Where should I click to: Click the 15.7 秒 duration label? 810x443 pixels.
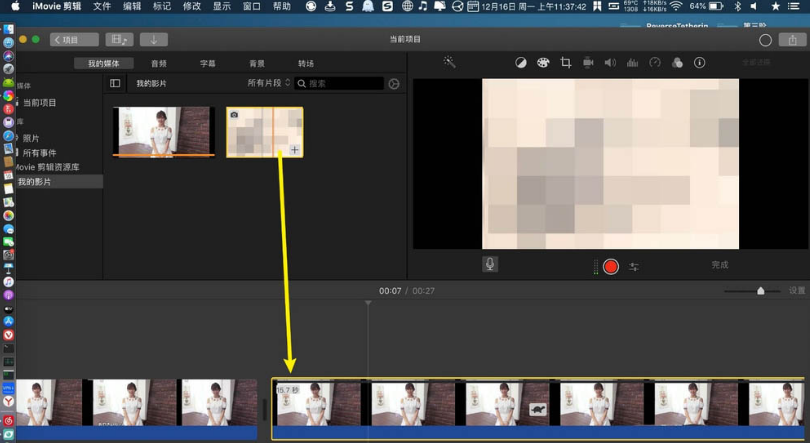click(x=288, y=390)
